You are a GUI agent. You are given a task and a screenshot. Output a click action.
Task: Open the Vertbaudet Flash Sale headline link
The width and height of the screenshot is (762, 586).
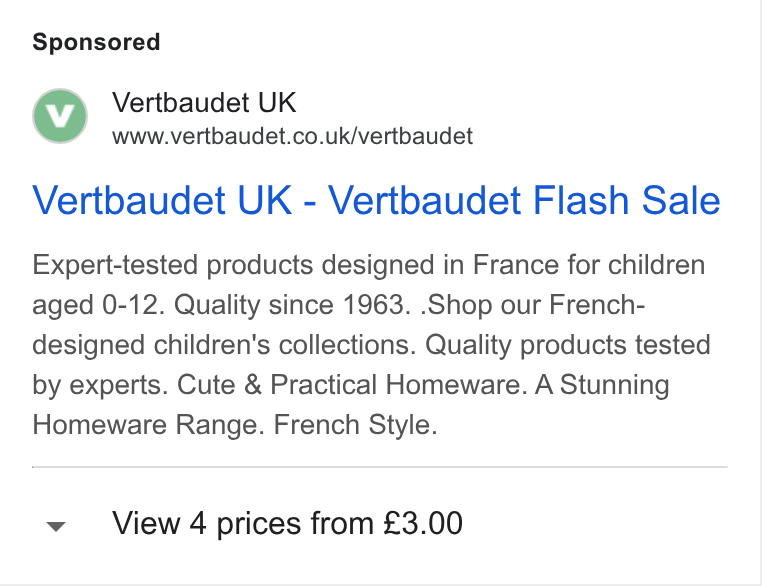(x=376, y=200)
